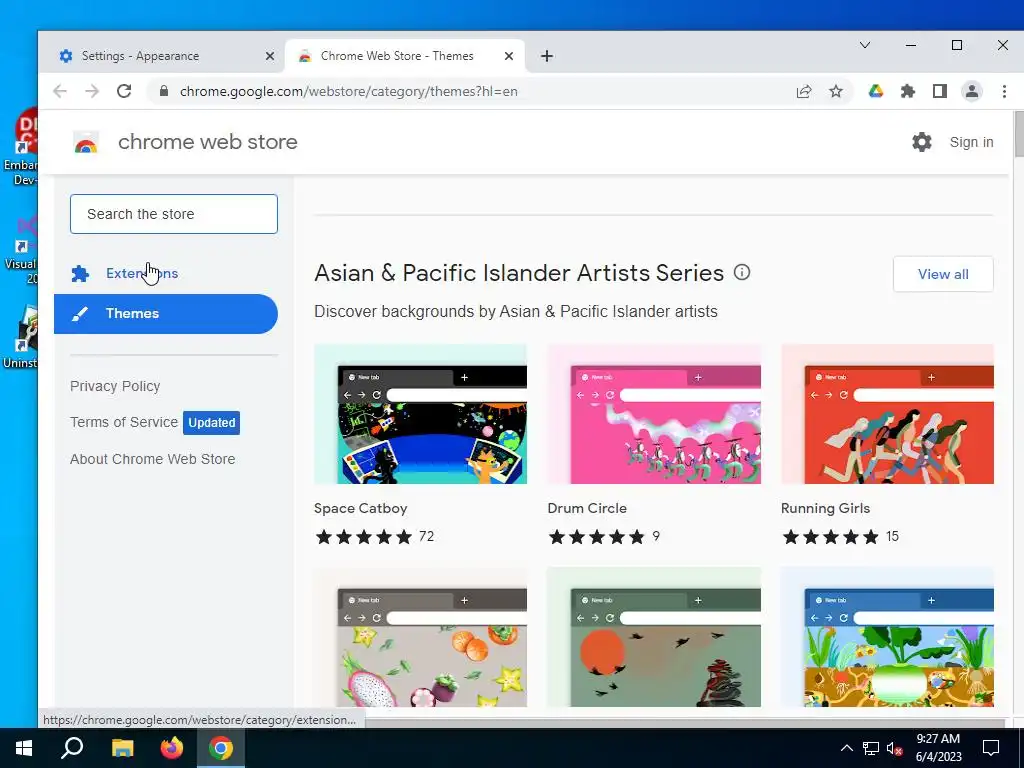This screenshot has width=1024, height=768.
Task: Open the Chrome profile avatar
Action: pos(972,91)
